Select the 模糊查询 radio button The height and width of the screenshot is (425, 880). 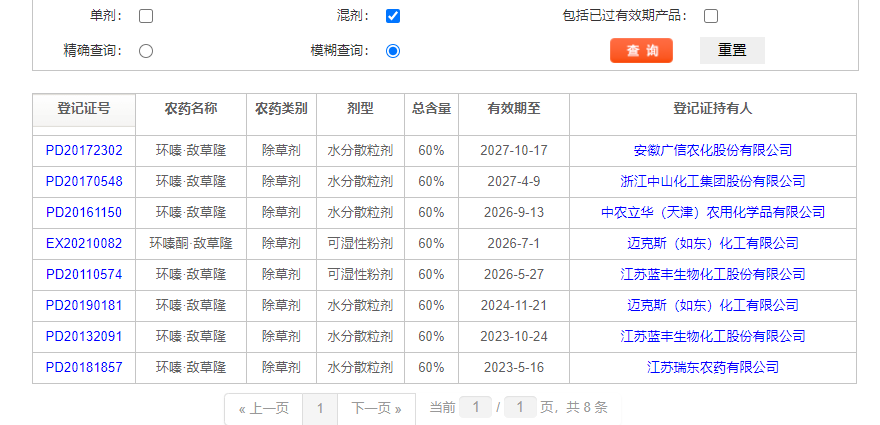coord(393,51)
